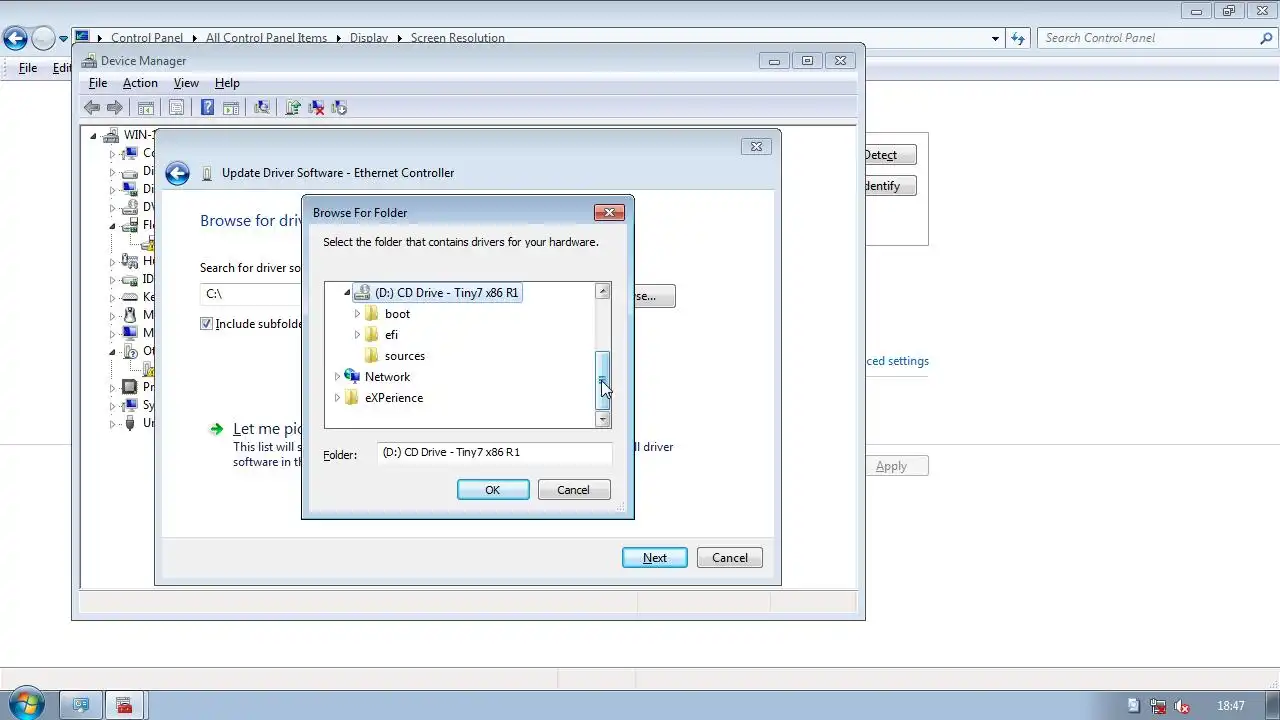Click the Display breadcrumb in the address bar
This screenshot has width=1280, height=720.
pyautogui.click(x=369, y=38)
